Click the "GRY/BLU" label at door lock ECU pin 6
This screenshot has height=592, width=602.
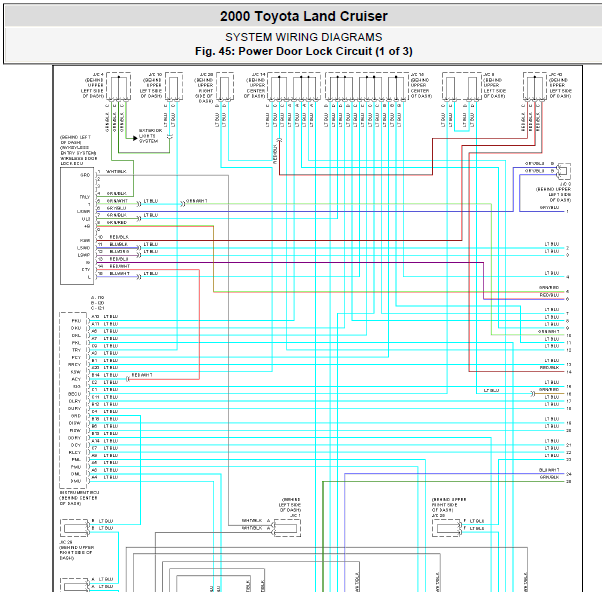click(x=116, y=208)
